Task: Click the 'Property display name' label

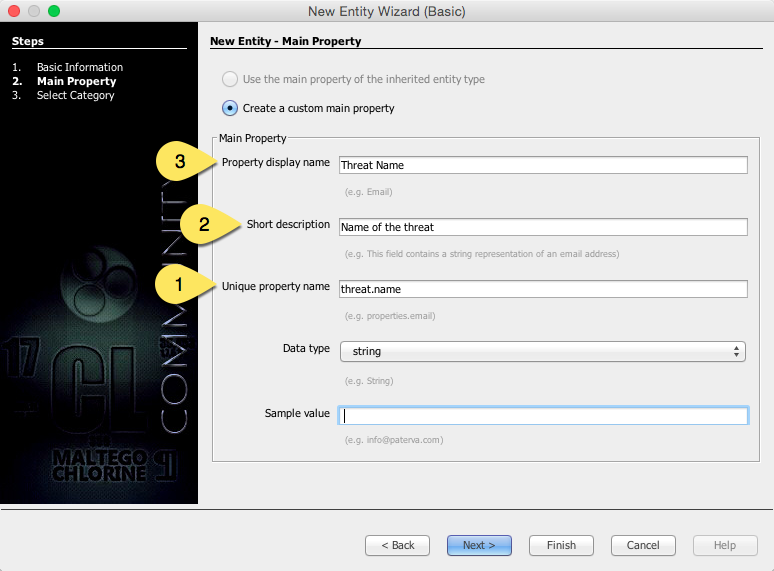Action: click(x=275, y=162)
